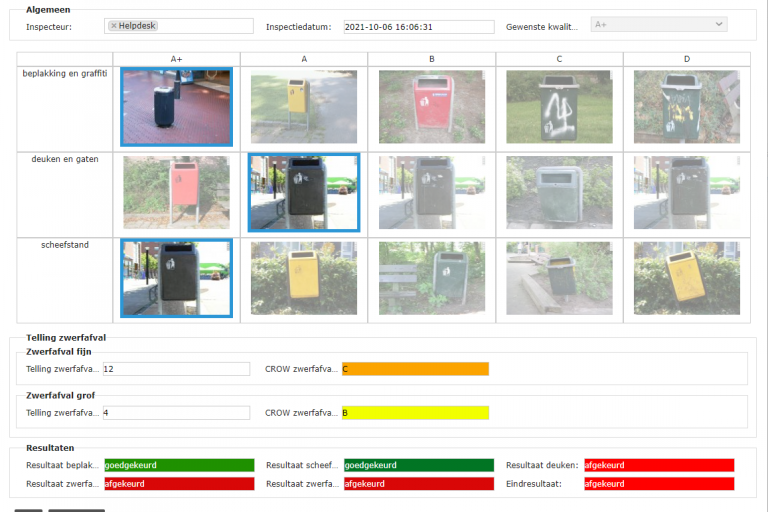The image size is (768, 512).
Task: Select A image for beplakking en graffiti
Action: point(304,107)
